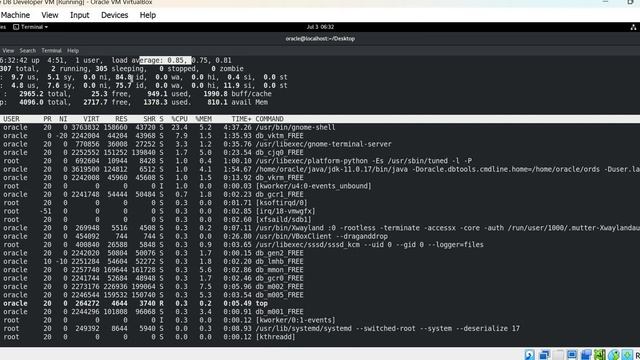Select the [xfsaild/sdb1] process row
This screenshot has height=360, width=640.
[320, 220]
